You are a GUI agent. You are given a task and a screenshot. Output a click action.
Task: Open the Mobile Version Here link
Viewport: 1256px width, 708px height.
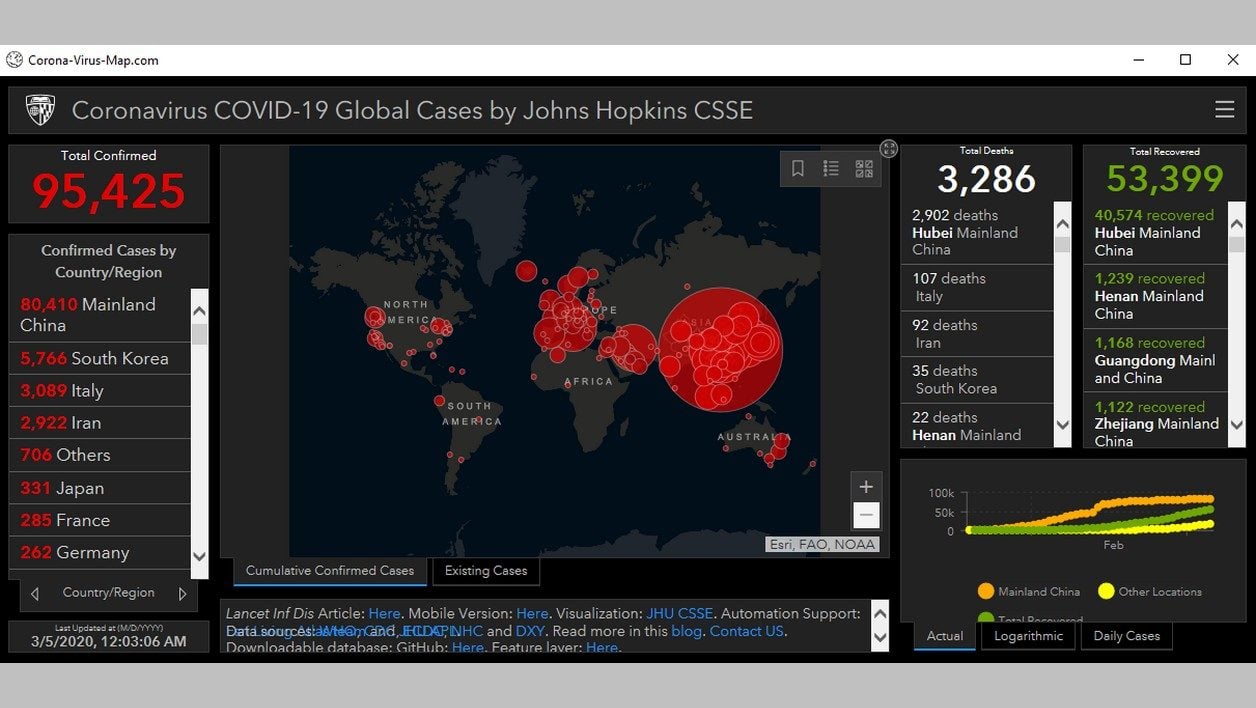point(532,614)
